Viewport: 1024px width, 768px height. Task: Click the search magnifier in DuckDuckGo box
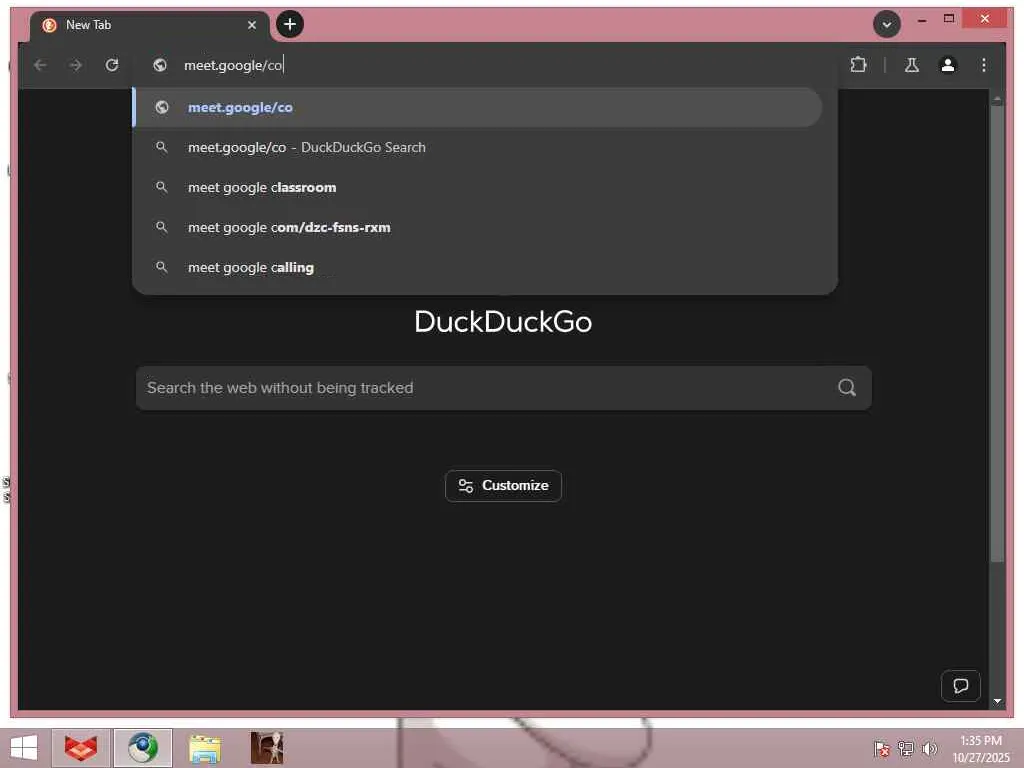click(847, 388)
